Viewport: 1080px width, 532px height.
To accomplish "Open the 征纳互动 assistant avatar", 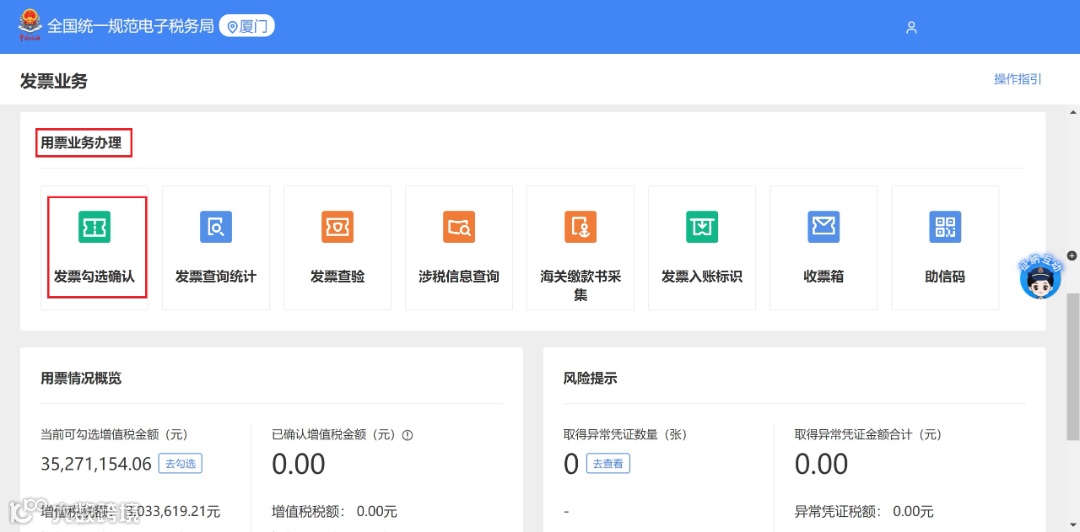I will (1040, 278).
